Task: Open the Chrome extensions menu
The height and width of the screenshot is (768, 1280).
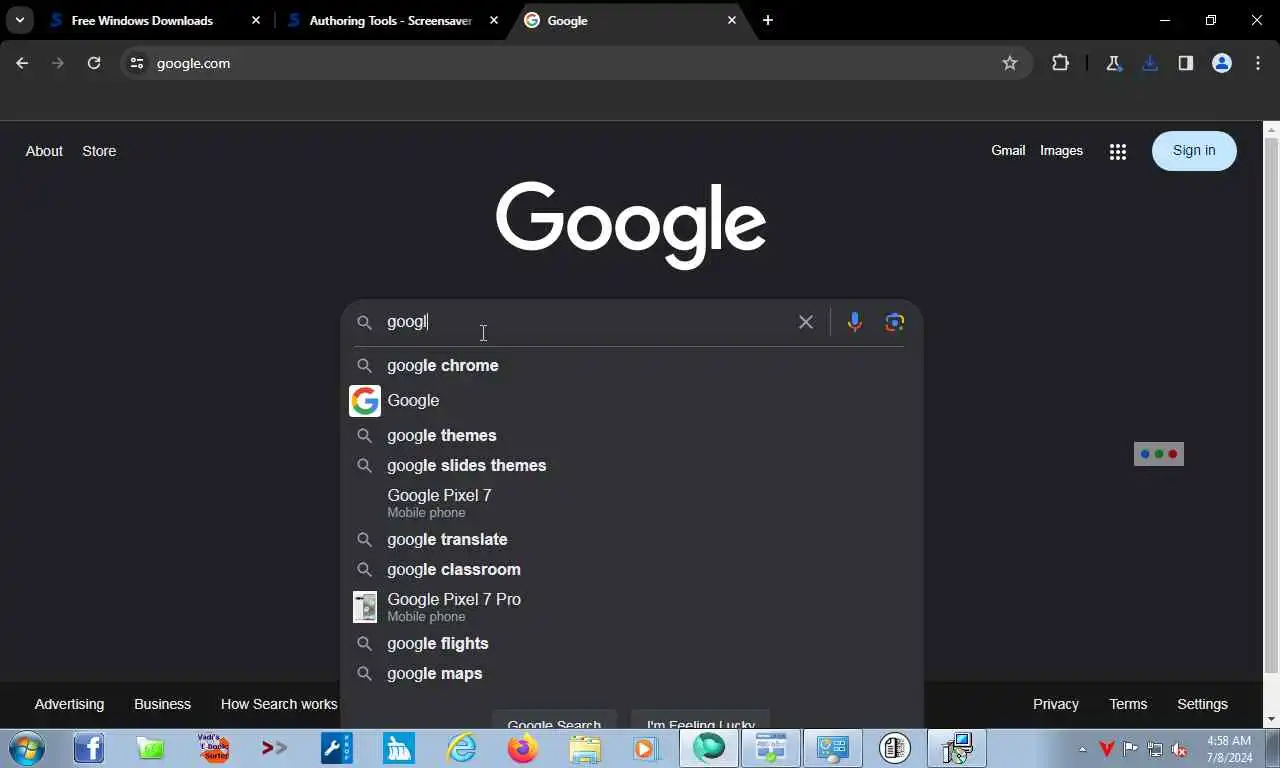Action: (1060, 63)
